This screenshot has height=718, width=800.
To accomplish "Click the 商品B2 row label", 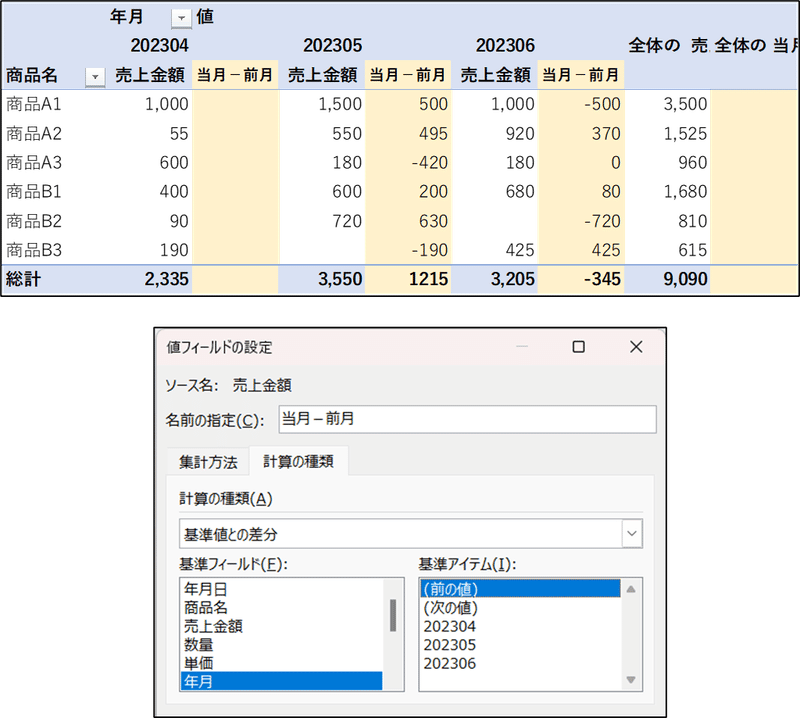I will pos(34,221).
